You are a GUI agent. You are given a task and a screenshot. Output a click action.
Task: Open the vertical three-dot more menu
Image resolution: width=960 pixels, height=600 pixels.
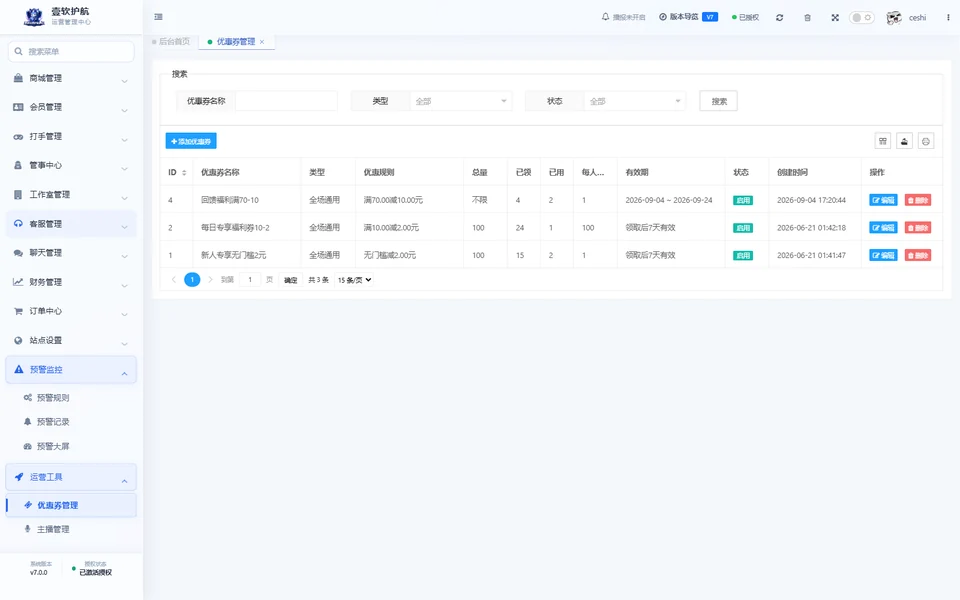point(948,18)
